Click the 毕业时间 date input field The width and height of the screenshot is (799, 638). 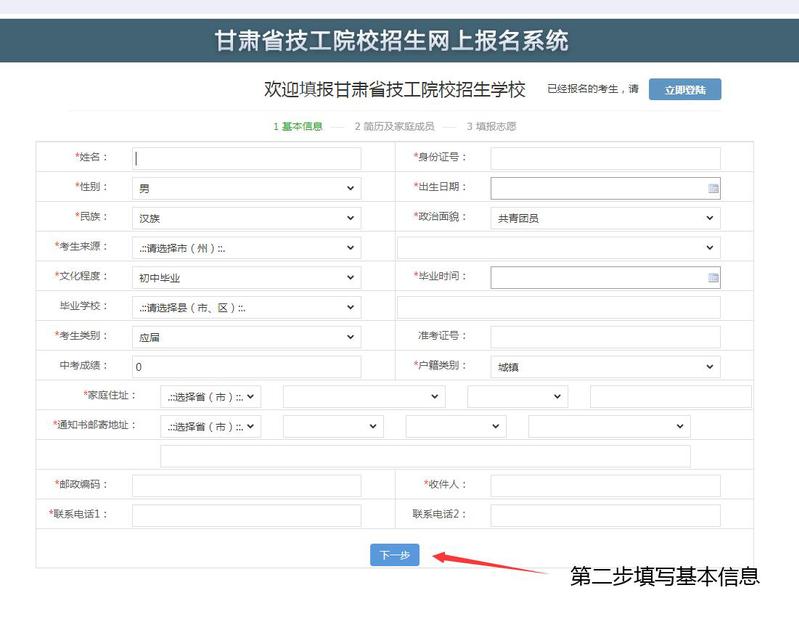coord(605,278)
